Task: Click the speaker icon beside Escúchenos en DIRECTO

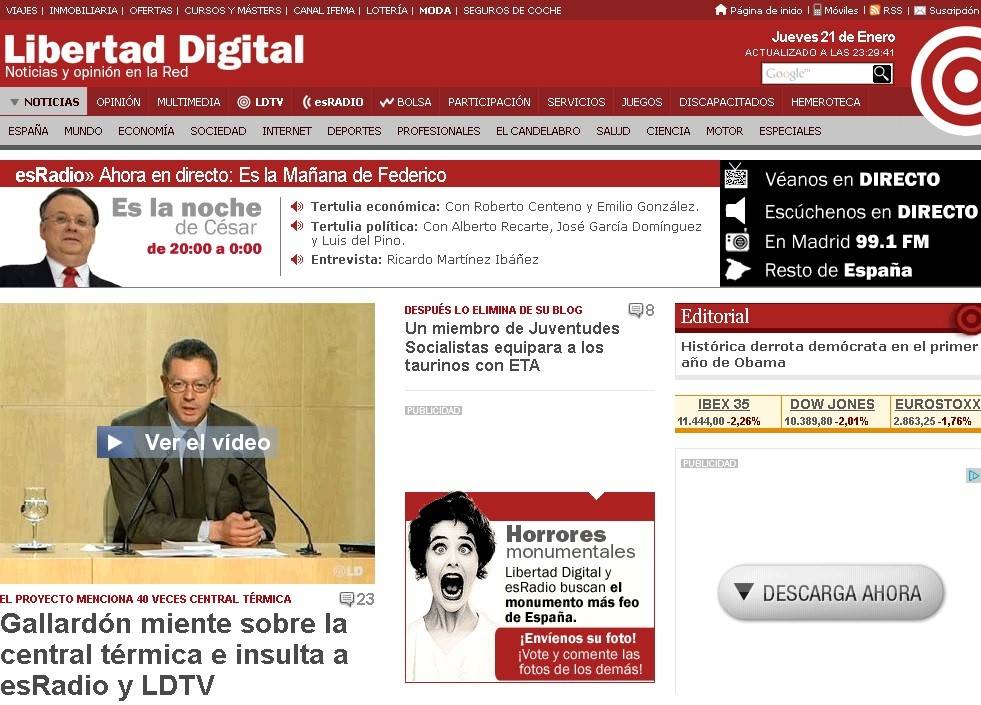Action: [736, 211]
